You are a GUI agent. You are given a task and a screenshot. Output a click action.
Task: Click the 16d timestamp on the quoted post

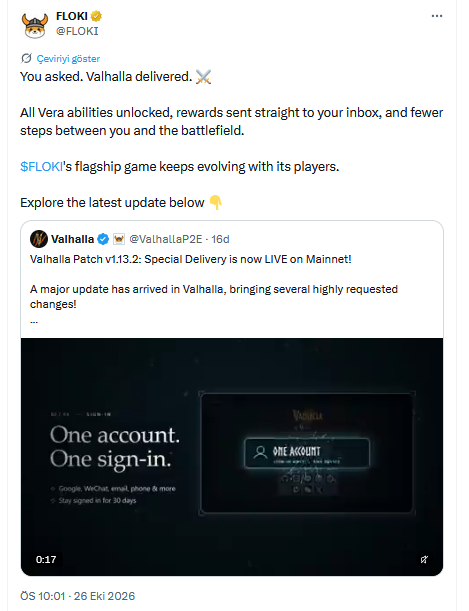pos(220,239)
